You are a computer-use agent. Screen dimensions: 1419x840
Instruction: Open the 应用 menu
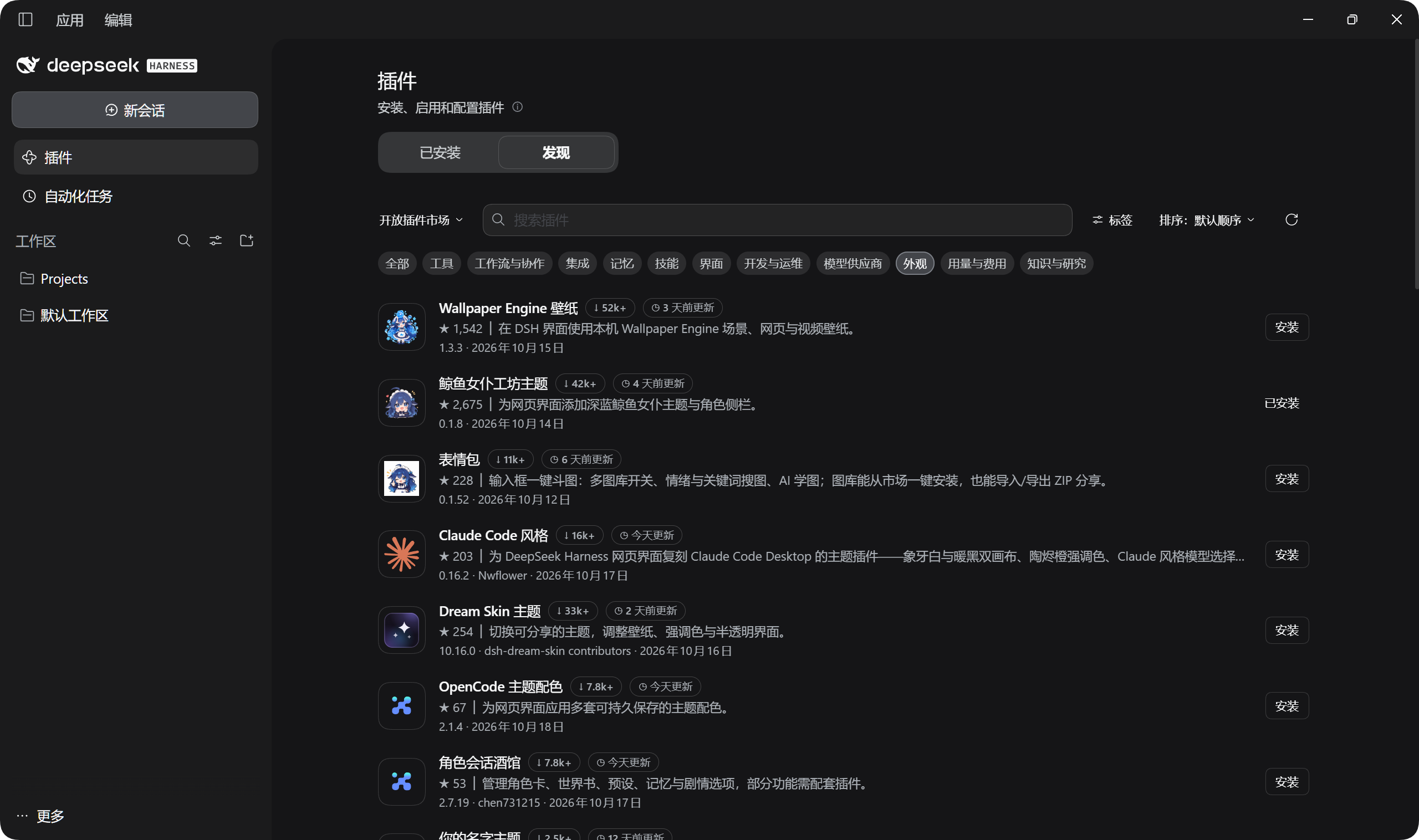70,20
